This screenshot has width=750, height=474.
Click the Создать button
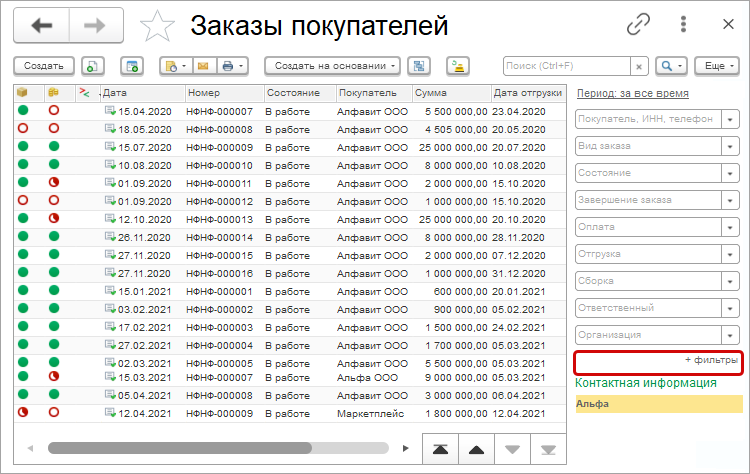coord(44,66)
